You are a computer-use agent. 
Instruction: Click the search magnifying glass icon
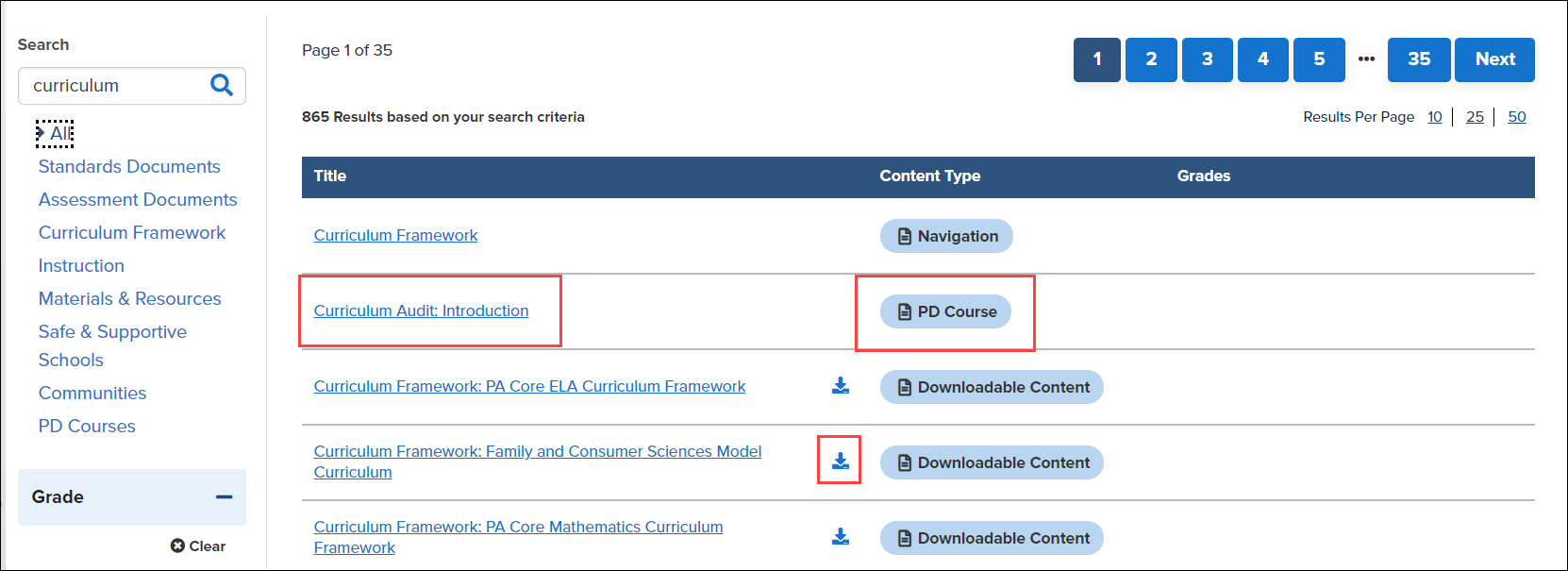click(x=222, y=85)
